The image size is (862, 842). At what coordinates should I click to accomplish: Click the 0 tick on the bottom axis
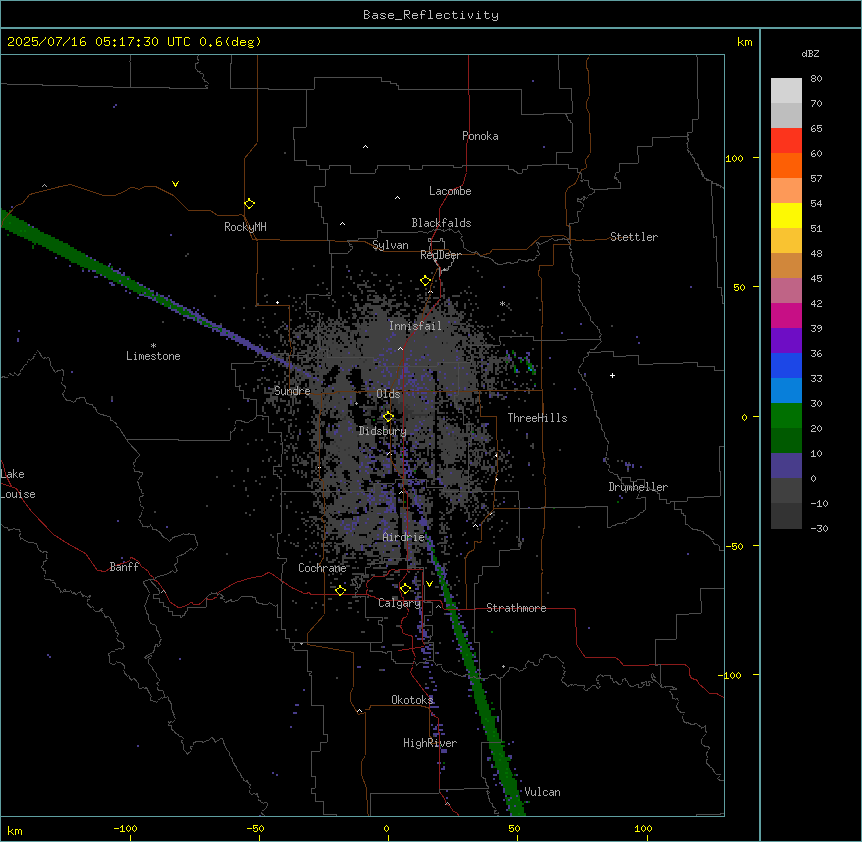(386, 828)
